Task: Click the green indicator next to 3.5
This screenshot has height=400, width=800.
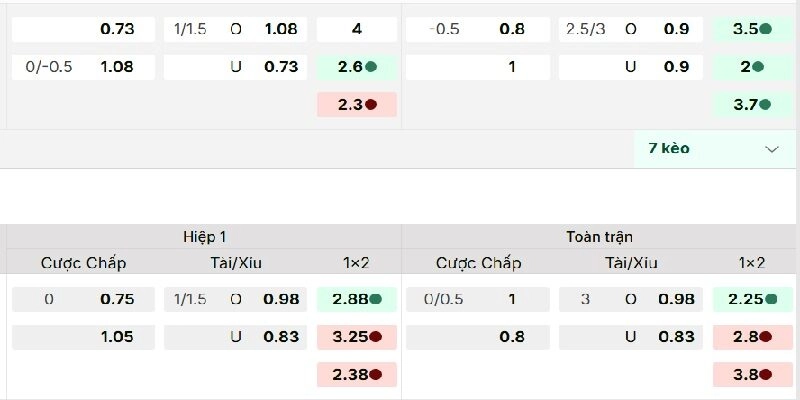Action: 765,29
